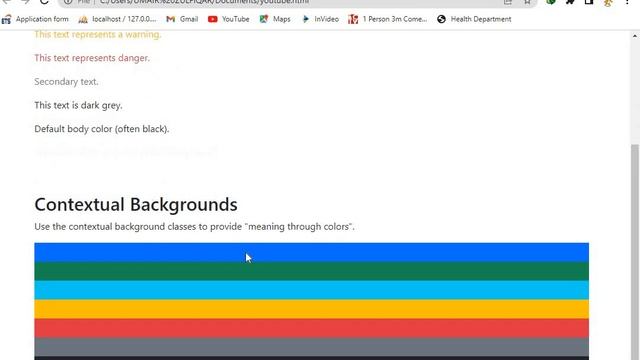
Task: Click the page scrollbar thumb
Action: pos(635,252)
